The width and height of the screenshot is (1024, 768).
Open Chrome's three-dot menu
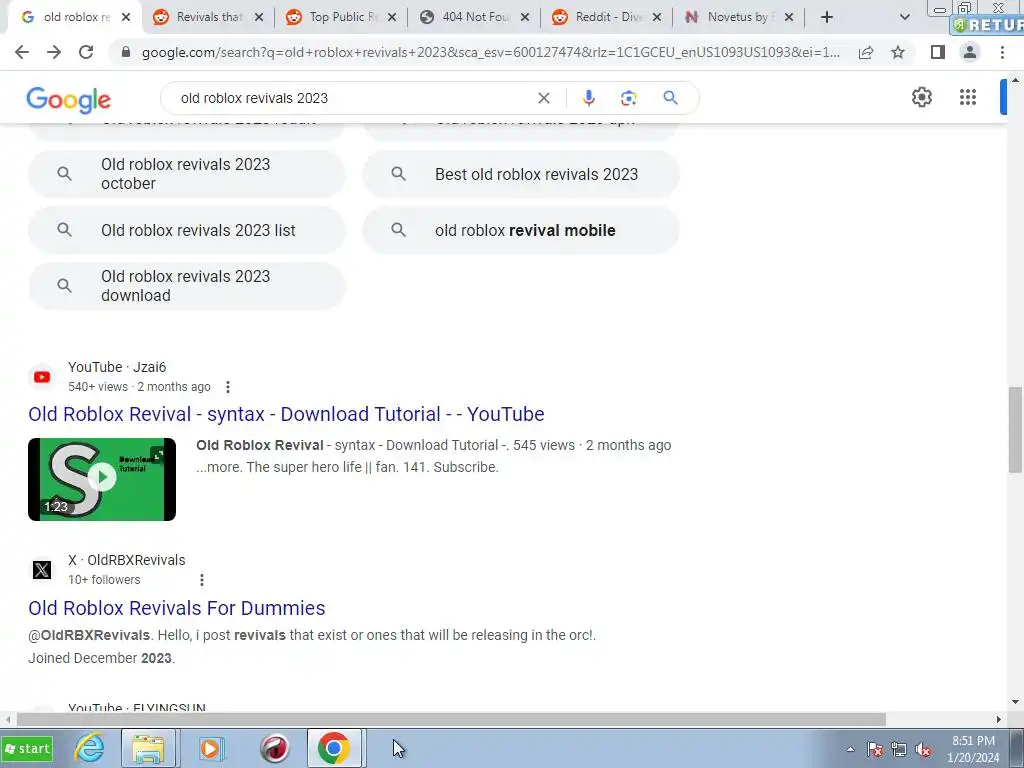tap(1002, 52)
